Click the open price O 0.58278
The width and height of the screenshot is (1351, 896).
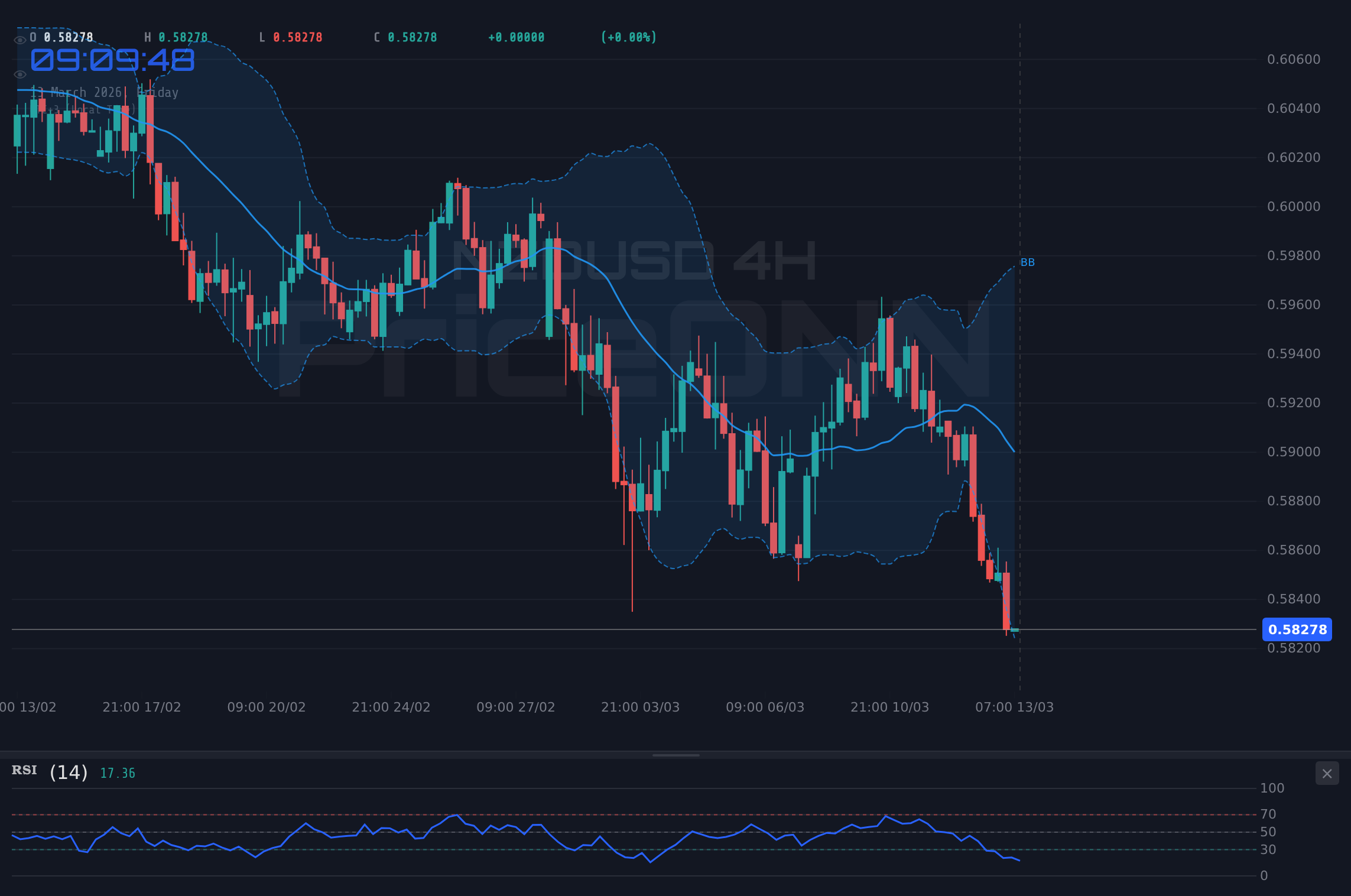point(61,37)
